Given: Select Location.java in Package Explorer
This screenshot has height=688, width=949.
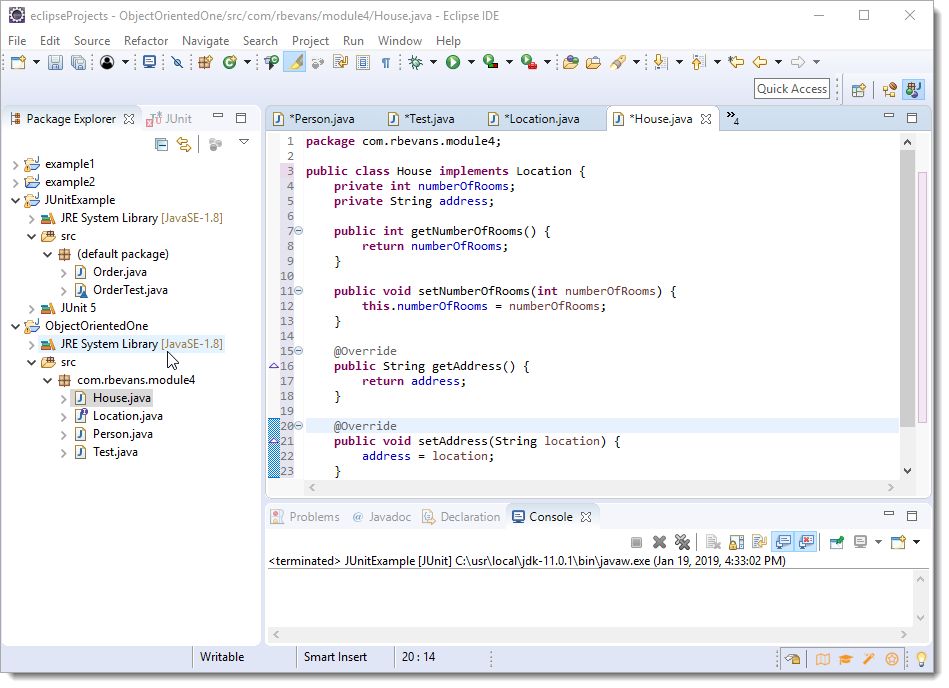Looking at the screenshot, I should pyautogui.click(x=128, y=416).
